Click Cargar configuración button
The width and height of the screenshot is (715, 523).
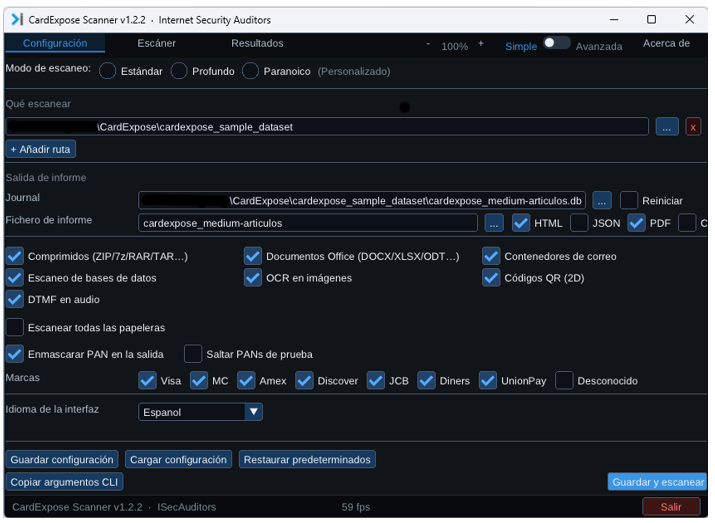(178, 460)
